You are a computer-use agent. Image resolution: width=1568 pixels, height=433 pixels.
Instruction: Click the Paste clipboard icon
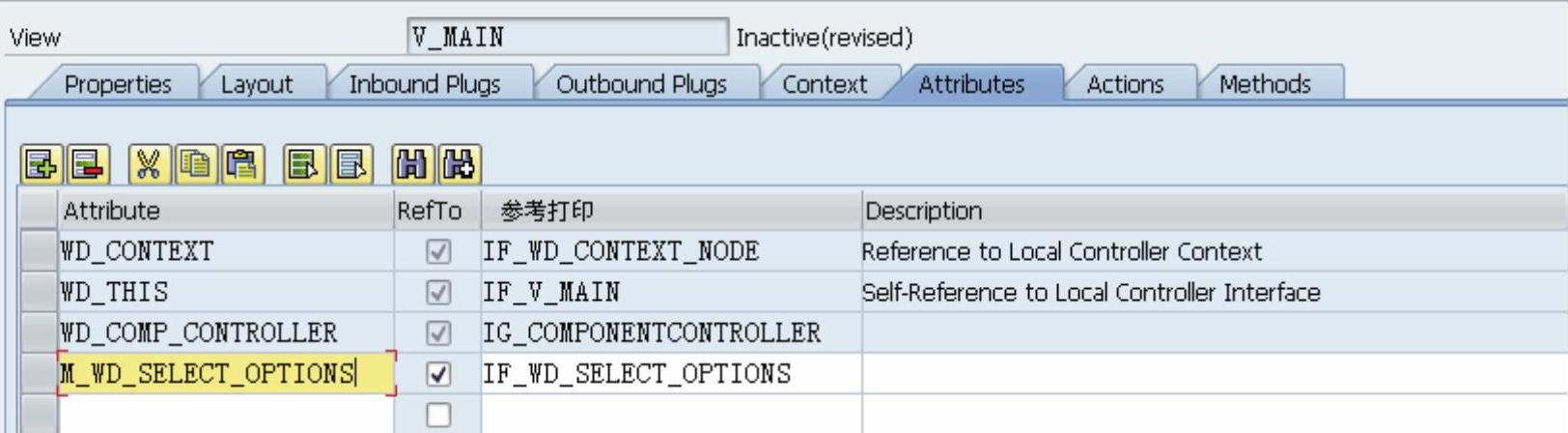pos(242,165)
